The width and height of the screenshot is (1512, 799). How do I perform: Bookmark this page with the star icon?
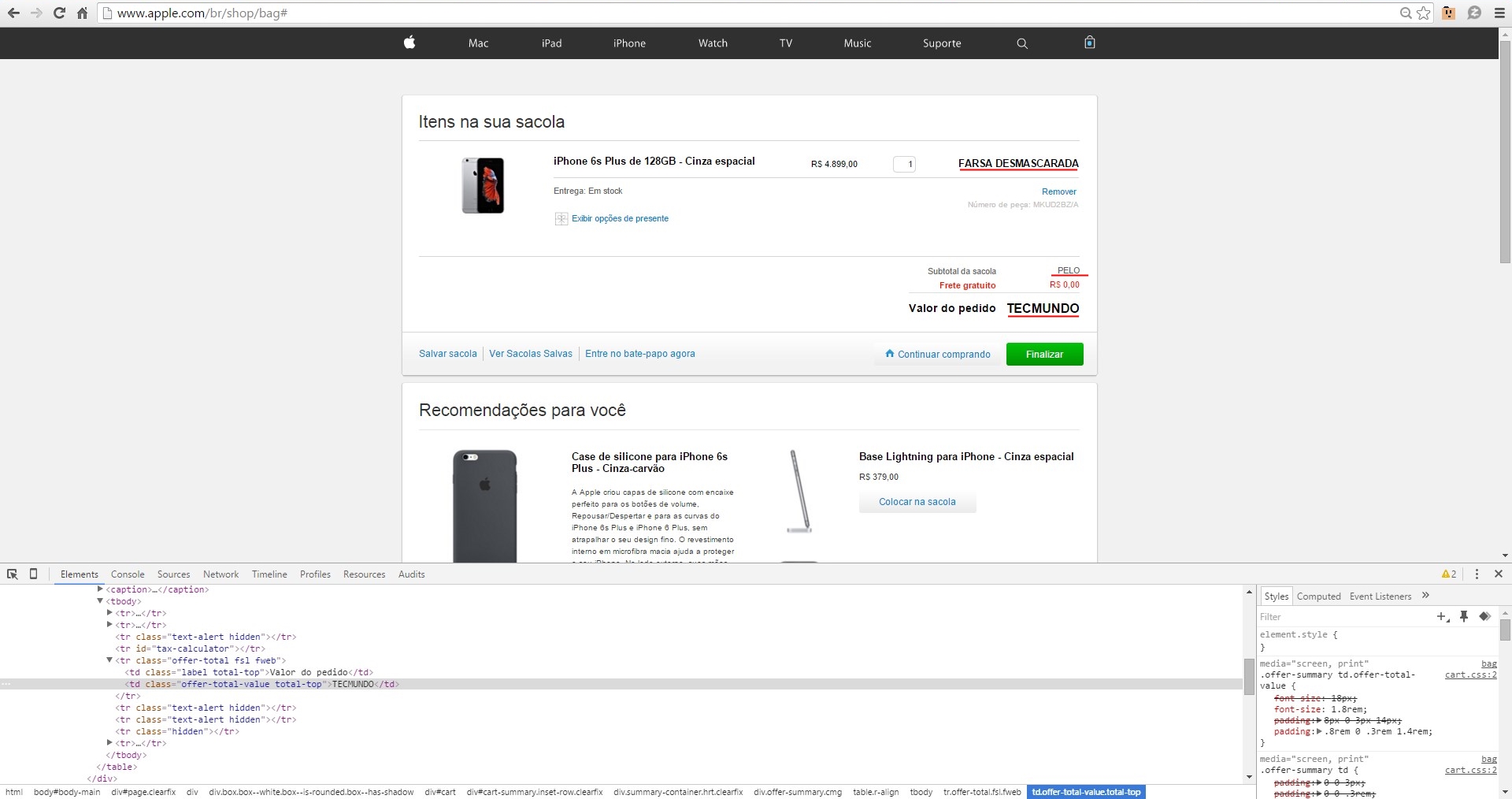coord(1424,13)
